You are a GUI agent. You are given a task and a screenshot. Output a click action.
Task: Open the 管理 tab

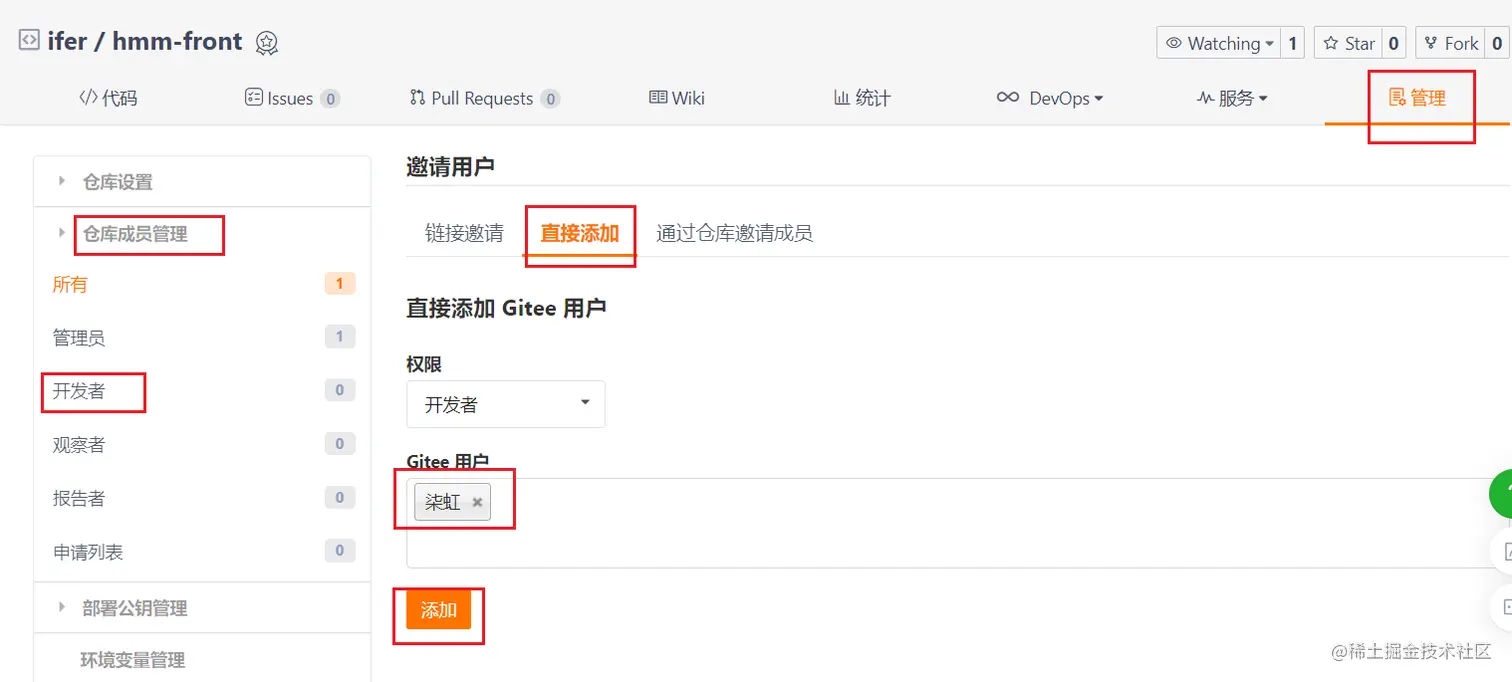1417,98
